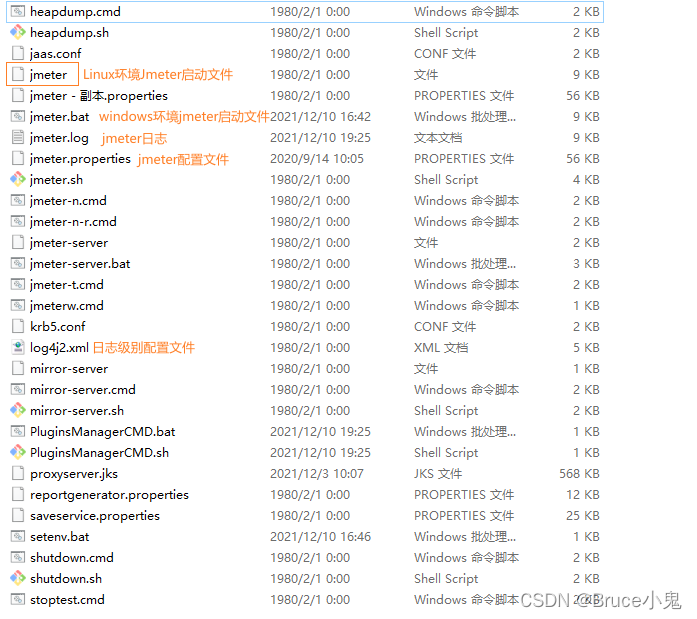Select the PluginsManagerCMD.sh file name

point(100,452)
